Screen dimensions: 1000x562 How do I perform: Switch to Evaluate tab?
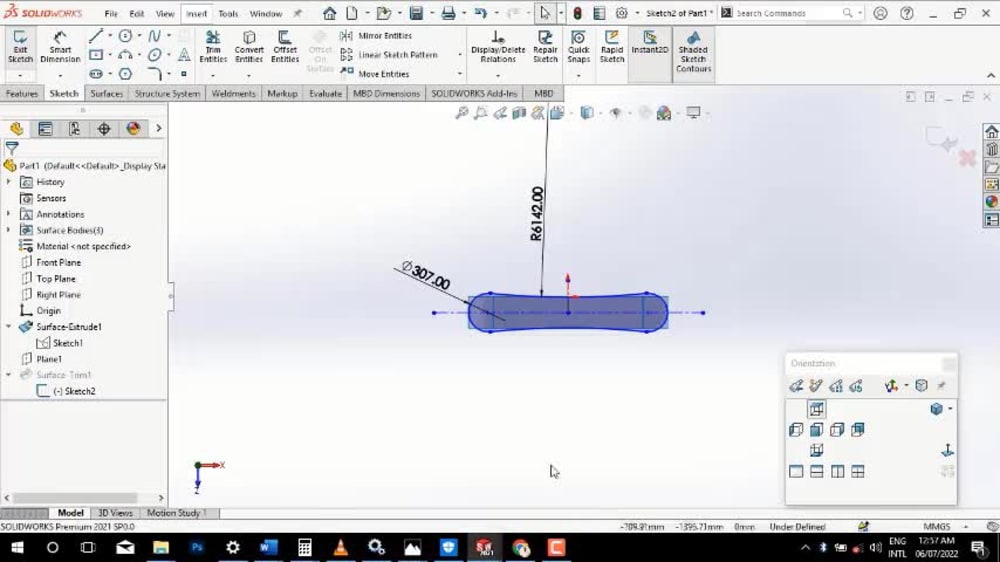(325, 94)
